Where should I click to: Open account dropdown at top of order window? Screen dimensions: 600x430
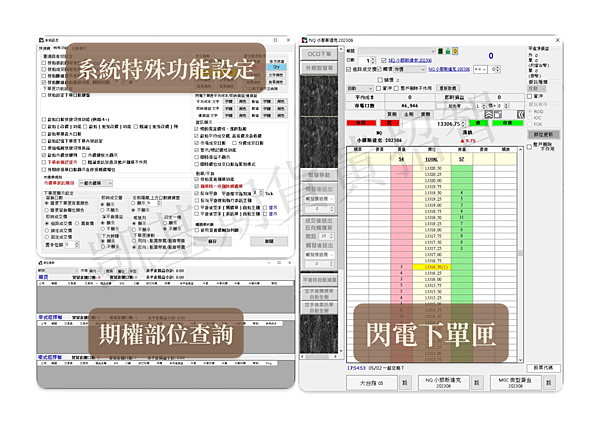(x=396, y=51)
